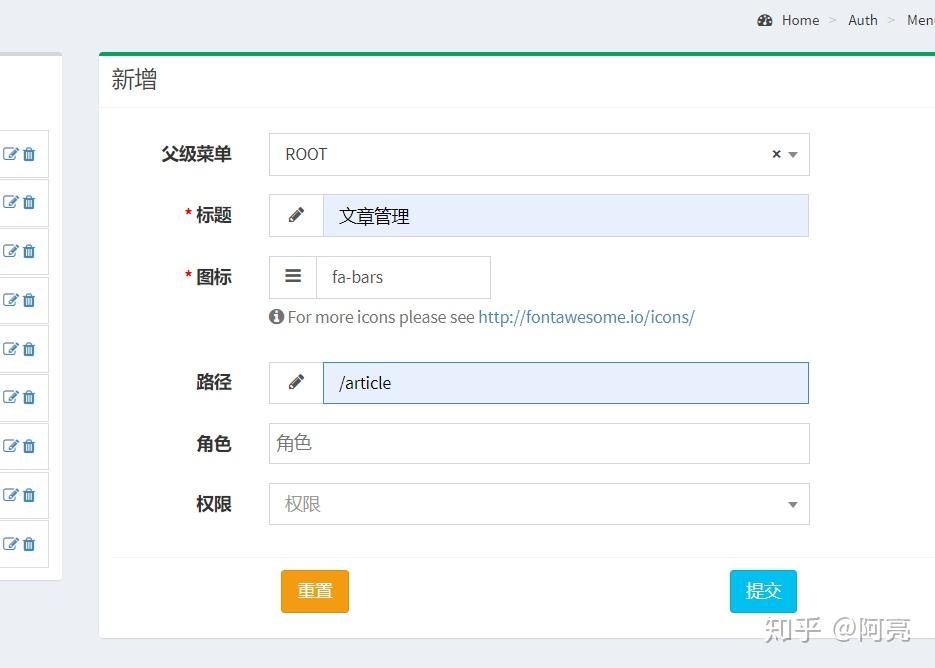The image size is (935, 668).
Task: Open the fontawesome.io/icons link
Action: pos(586,317)
